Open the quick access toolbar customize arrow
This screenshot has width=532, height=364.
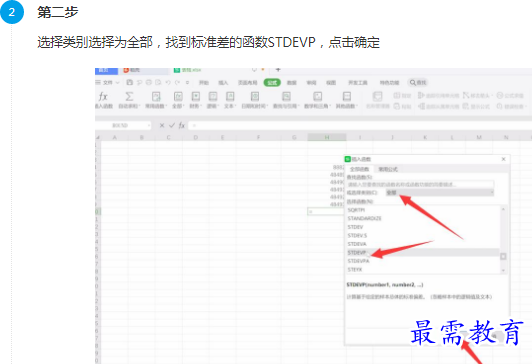[x=187, y=82]
